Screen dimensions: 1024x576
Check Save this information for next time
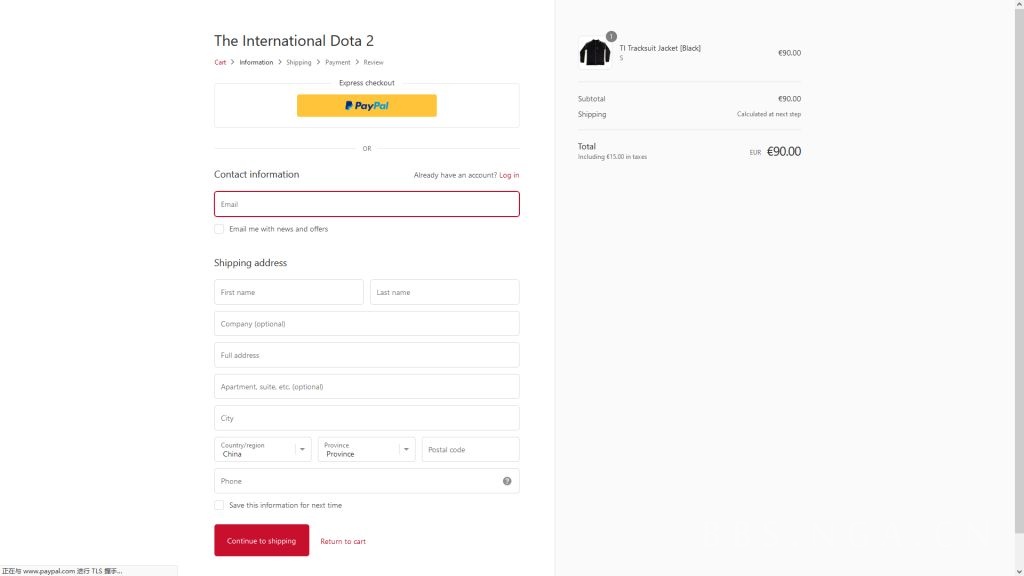[x=219, y=505]
